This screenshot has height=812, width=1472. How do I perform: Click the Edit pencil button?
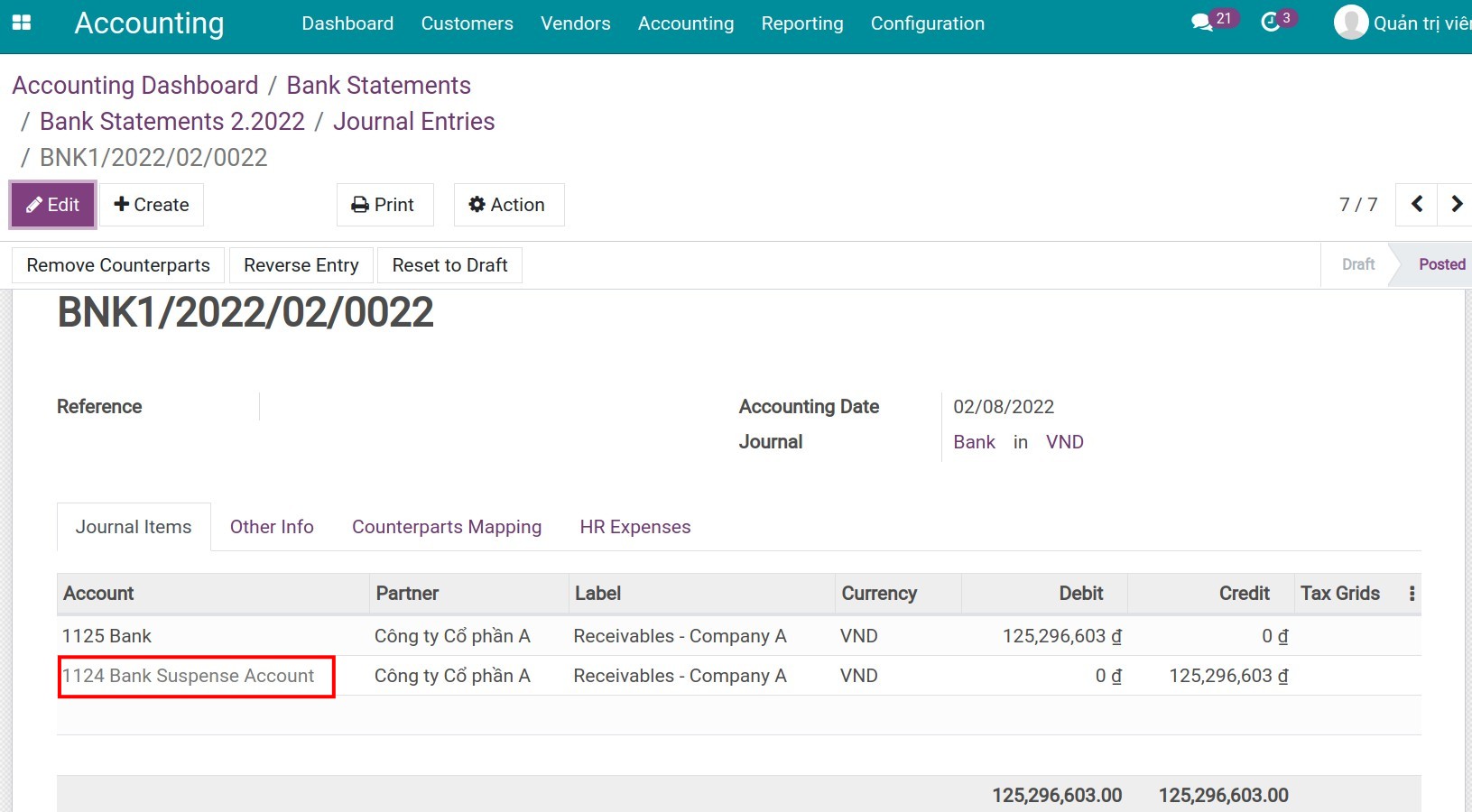tap(53, 205)
